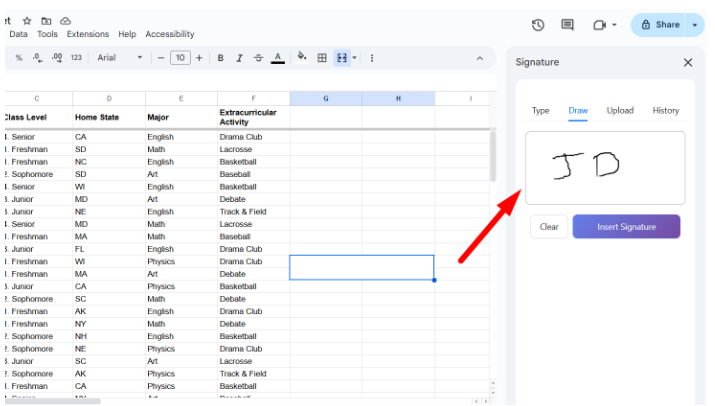This screenshot has width=715, height=406.
Task: Click the cloud save status icon
Action: [x=66, y=20]
